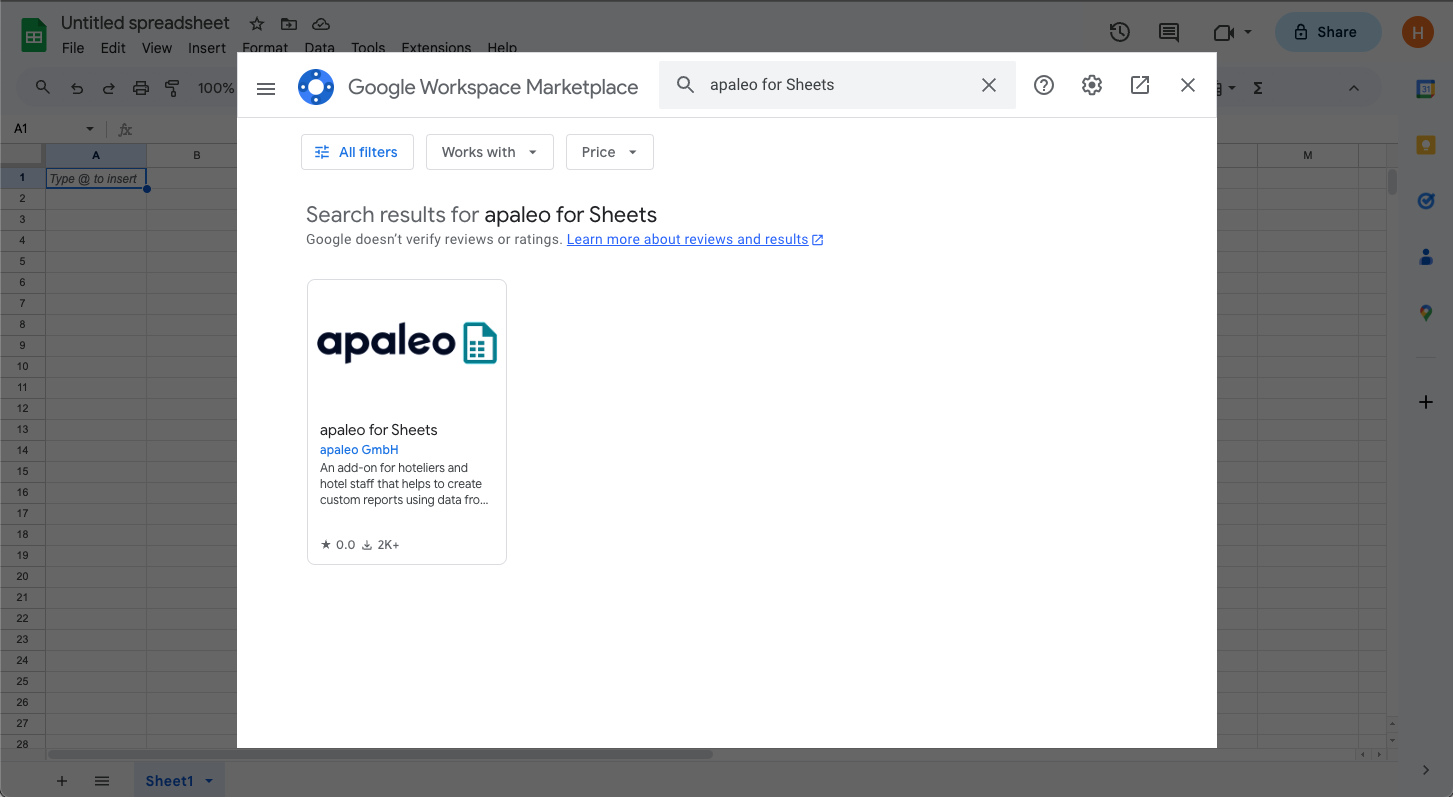Open Google Calendar side panel

pos(1426,89)
